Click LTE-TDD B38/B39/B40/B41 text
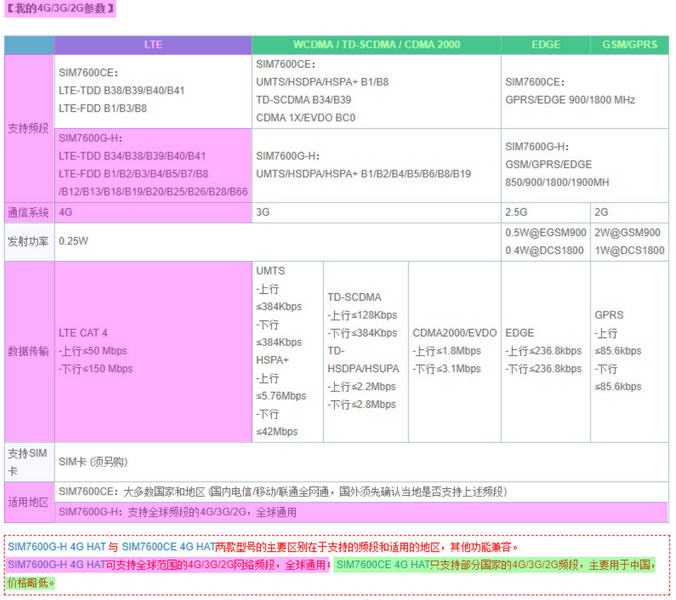The width and height of the screenshot is (676, 600). click(x=122, y=91)
